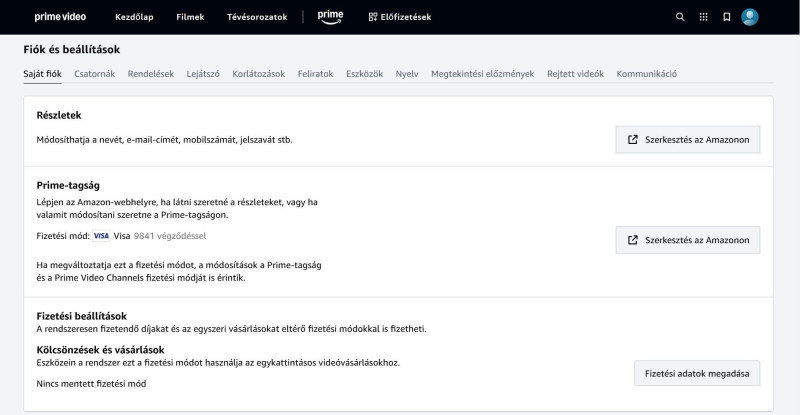800x415 pixels.
Task: Open Előfizetések in the top navigation
Action: pos(399,17)
